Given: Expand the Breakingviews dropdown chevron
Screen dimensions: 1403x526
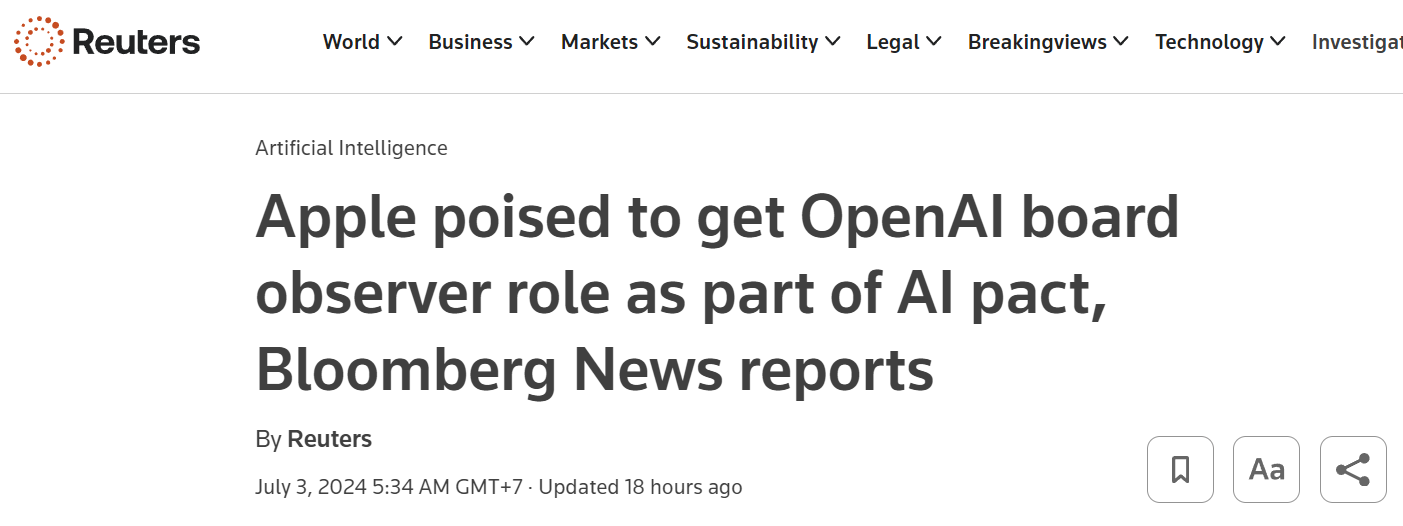Looking at the screenshot, I should coord(1121,42).
